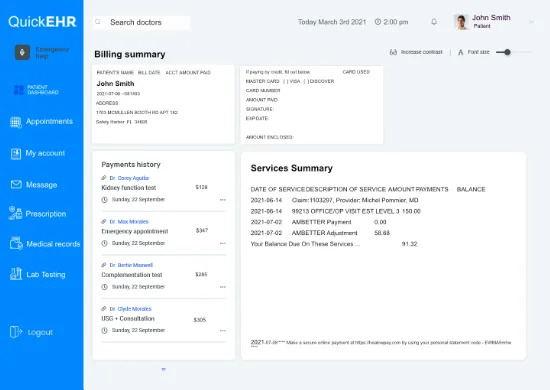This screenshot has height=390, width=550.
Task: Click the Kidney function test $128 amount
Action: (201, 187)
